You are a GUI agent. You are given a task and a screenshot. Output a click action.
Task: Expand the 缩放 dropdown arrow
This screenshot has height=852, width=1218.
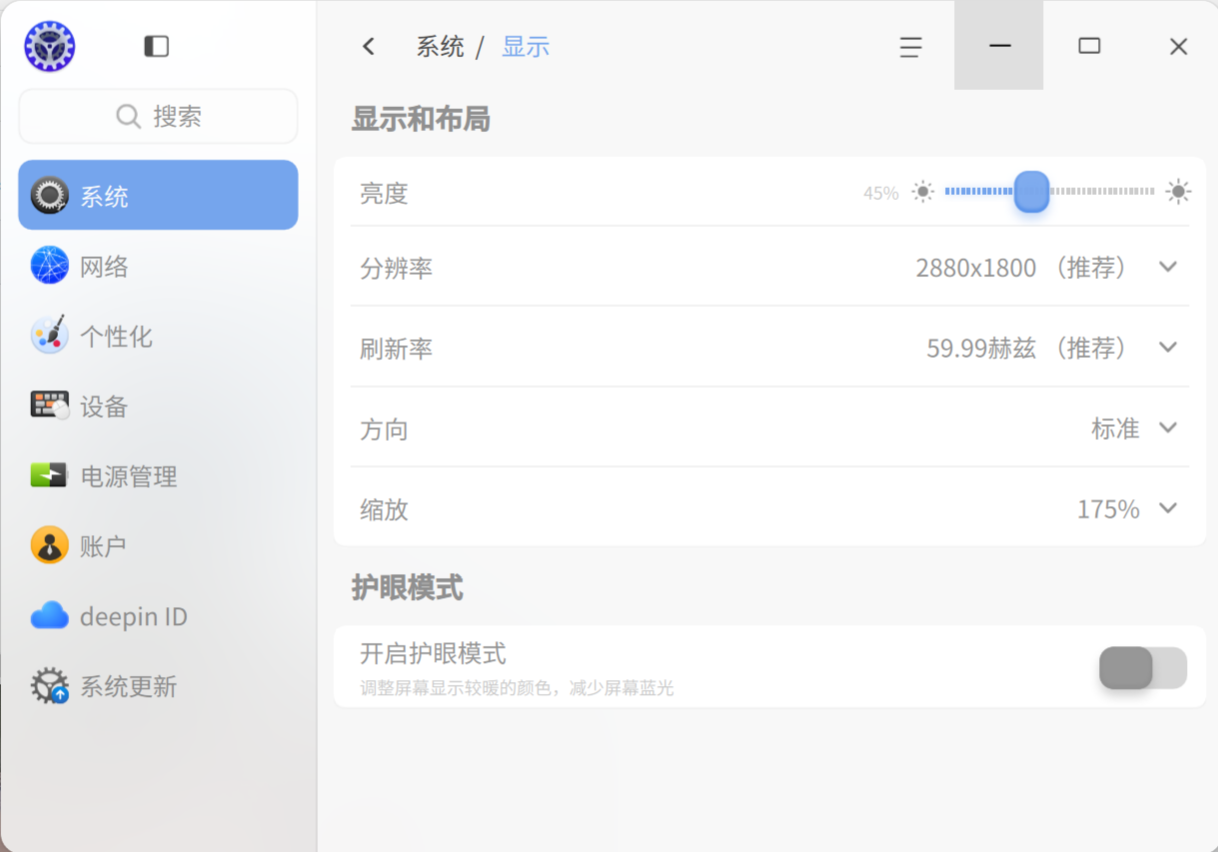click(1168, 508)
